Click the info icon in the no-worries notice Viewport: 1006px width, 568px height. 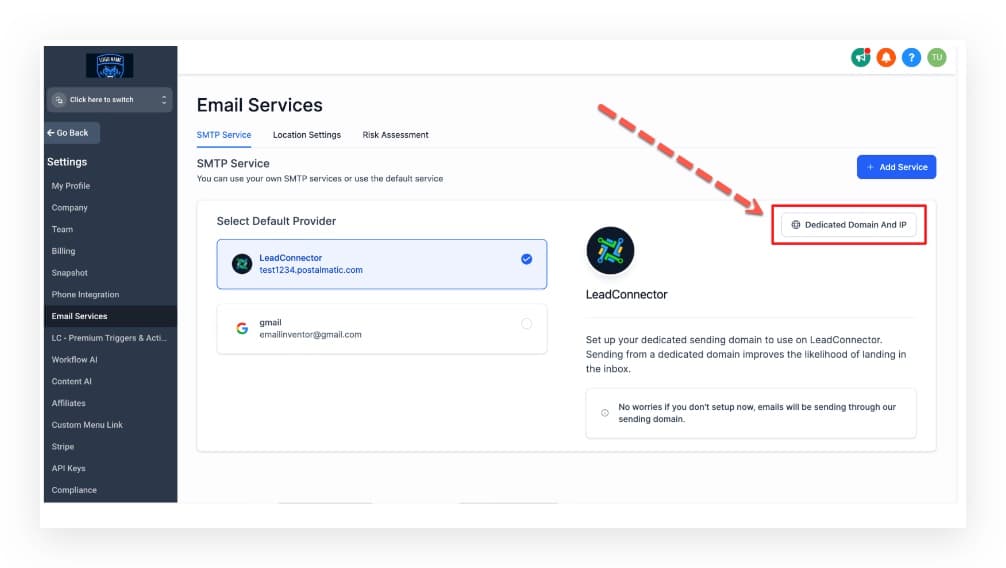tap(604, 413)
